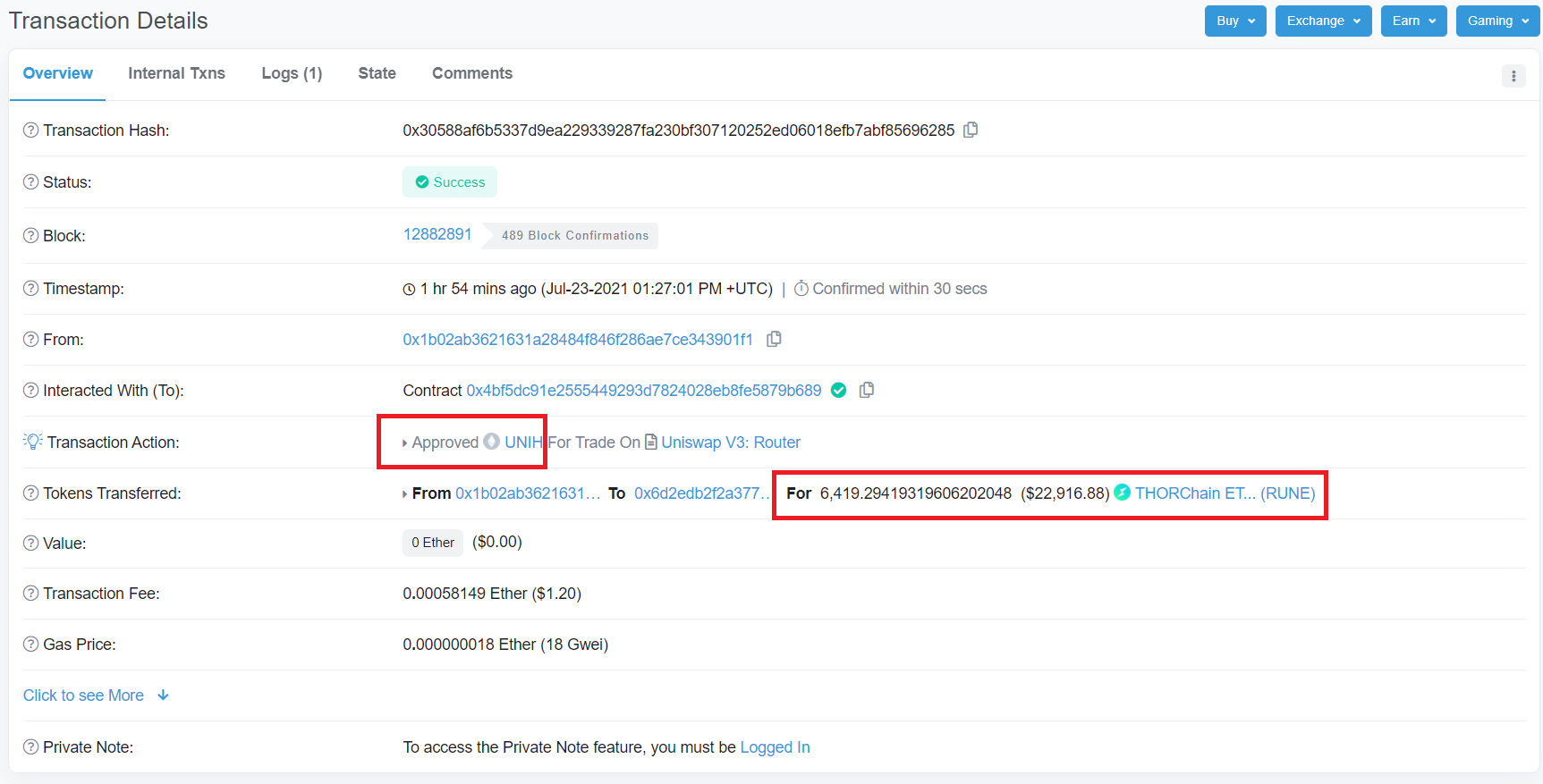This screenshot has height=784, width=1543.
Task: Click the Success status badge
Action: point(450,182)
